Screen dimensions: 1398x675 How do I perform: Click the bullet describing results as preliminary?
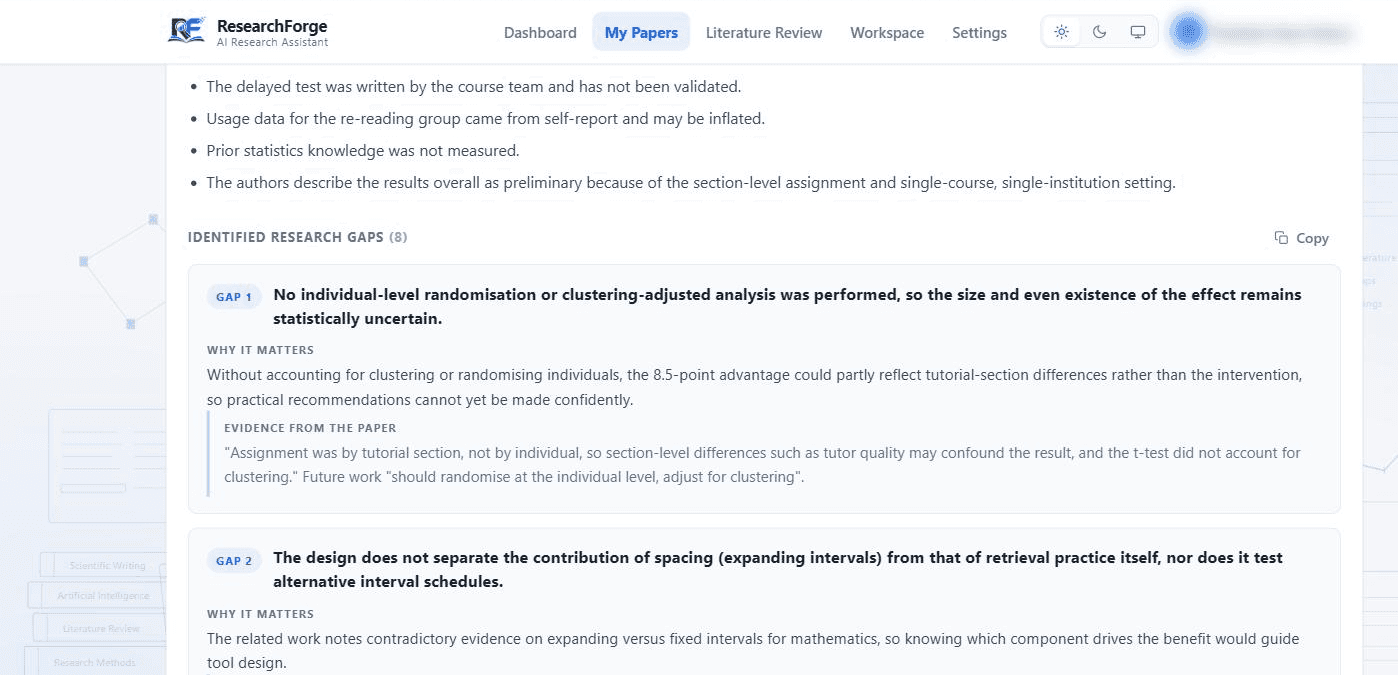point(691,183)
